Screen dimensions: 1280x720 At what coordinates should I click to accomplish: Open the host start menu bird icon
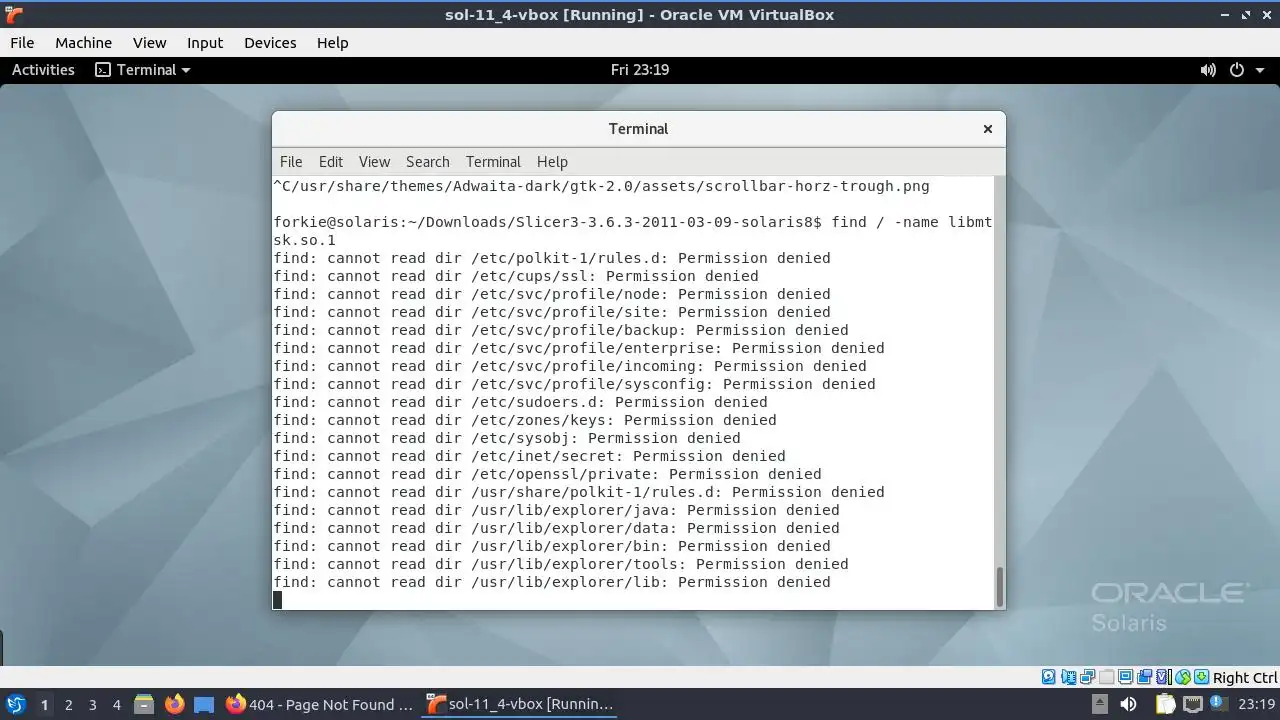point(16,704)
